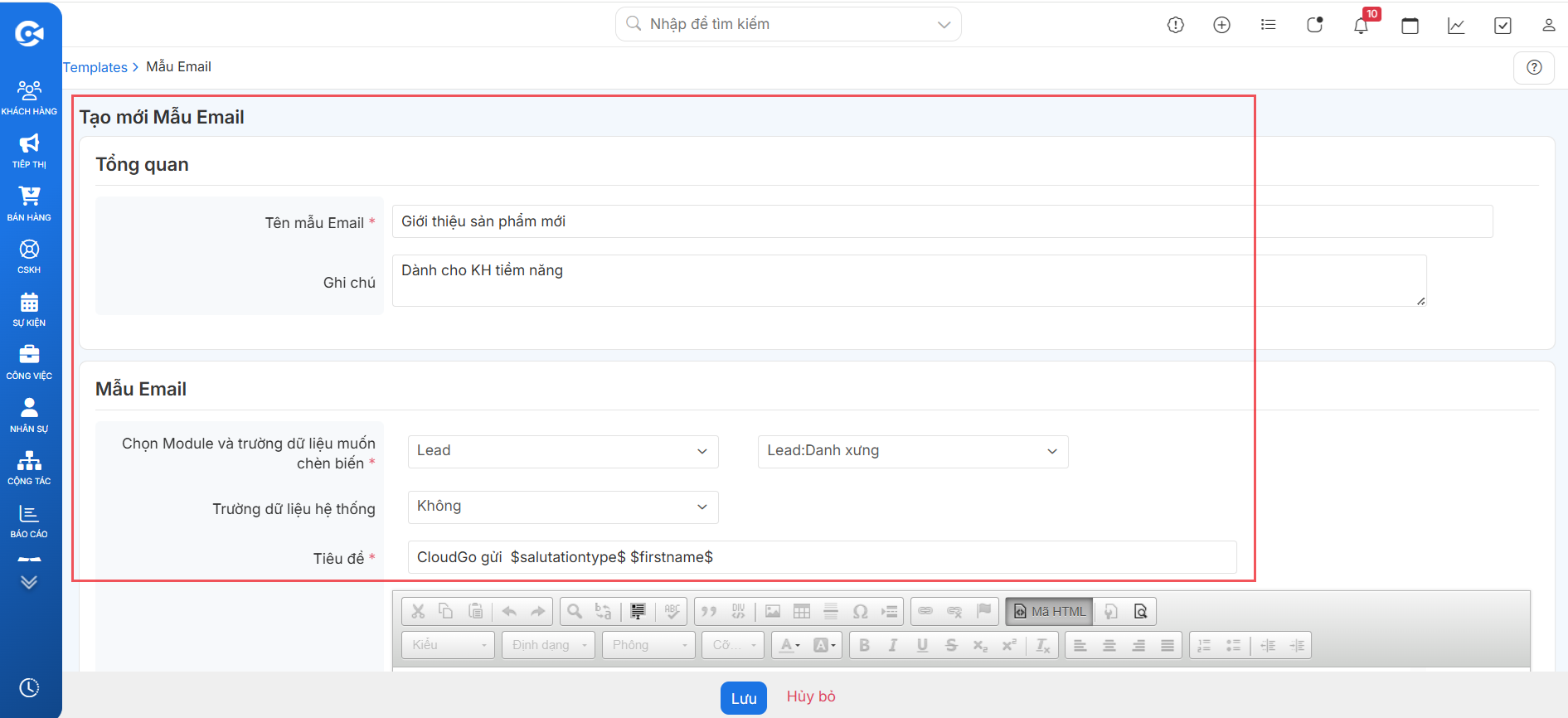Screen dimensions: 1568x718
Task: Copy selection in the editor toolbar
Action: point(446,611)
